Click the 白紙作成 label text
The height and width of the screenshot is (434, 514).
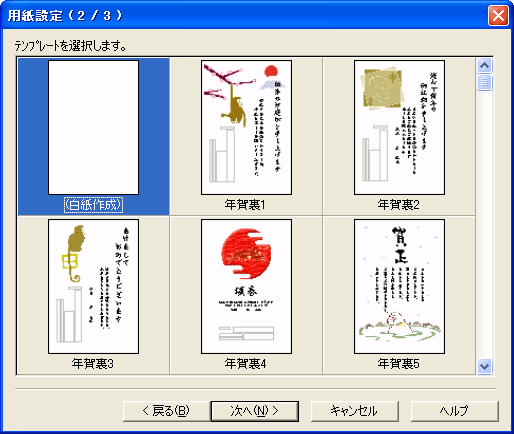click(93, 205)
